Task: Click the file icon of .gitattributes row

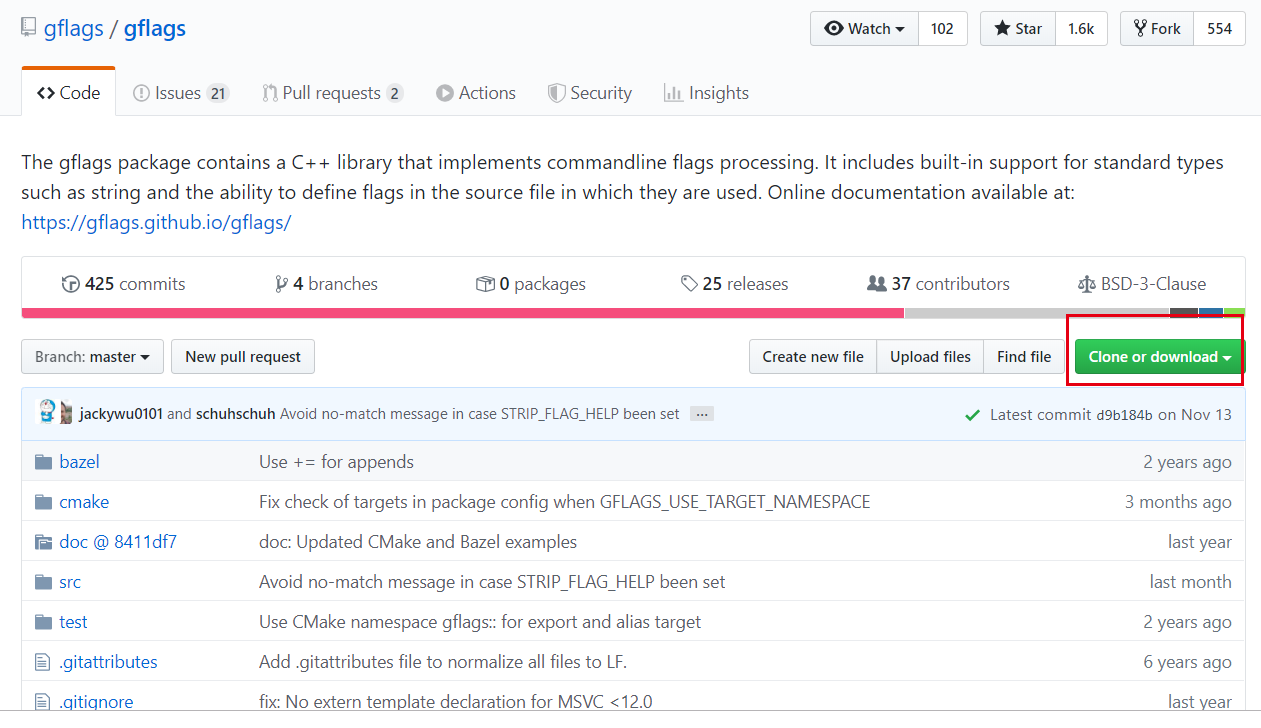Action: coord(42,662)
